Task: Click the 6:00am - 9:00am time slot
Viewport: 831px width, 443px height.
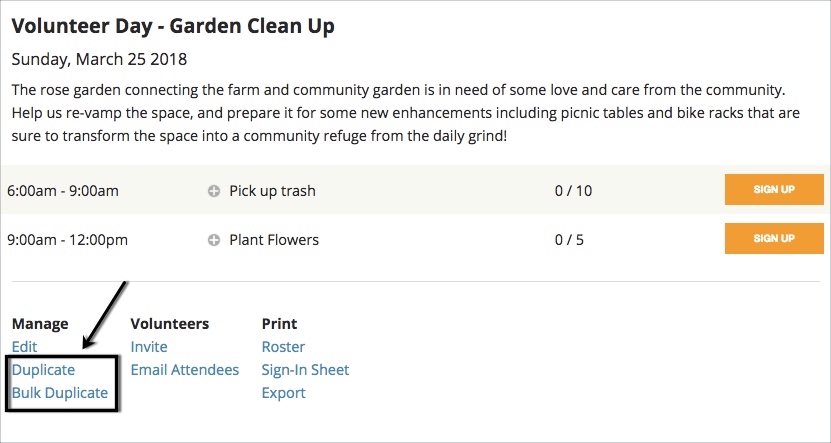Action: [x=63, y=190]
